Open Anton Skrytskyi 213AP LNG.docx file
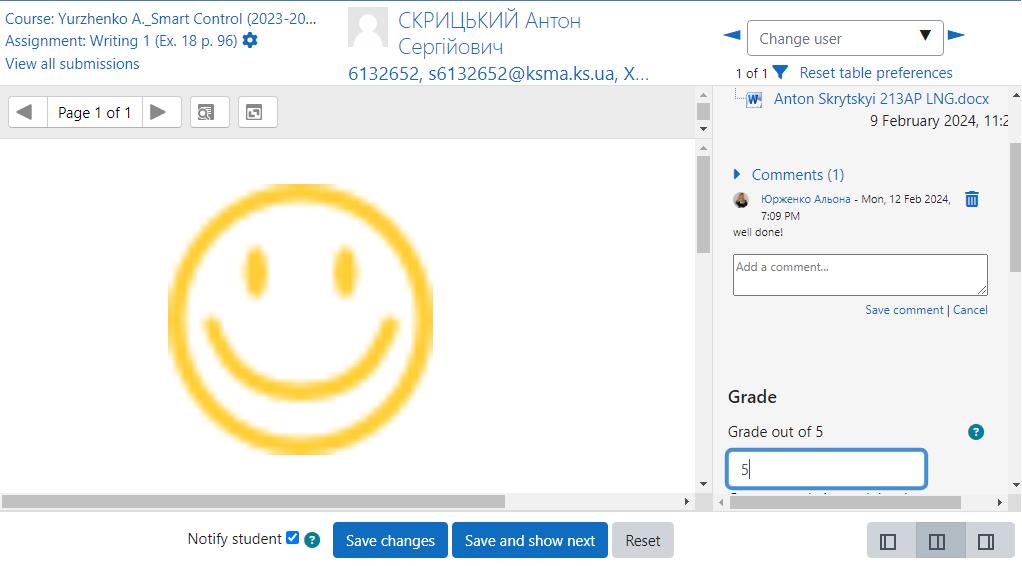Image resolution: width=1022 pixels, height=566 pixels. [880, 99]
